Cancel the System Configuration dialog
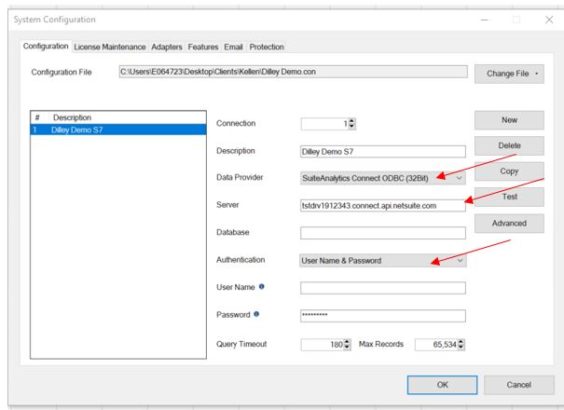This screenshot has height=410, width=564. pyautogui.click(x=519, y=385)
